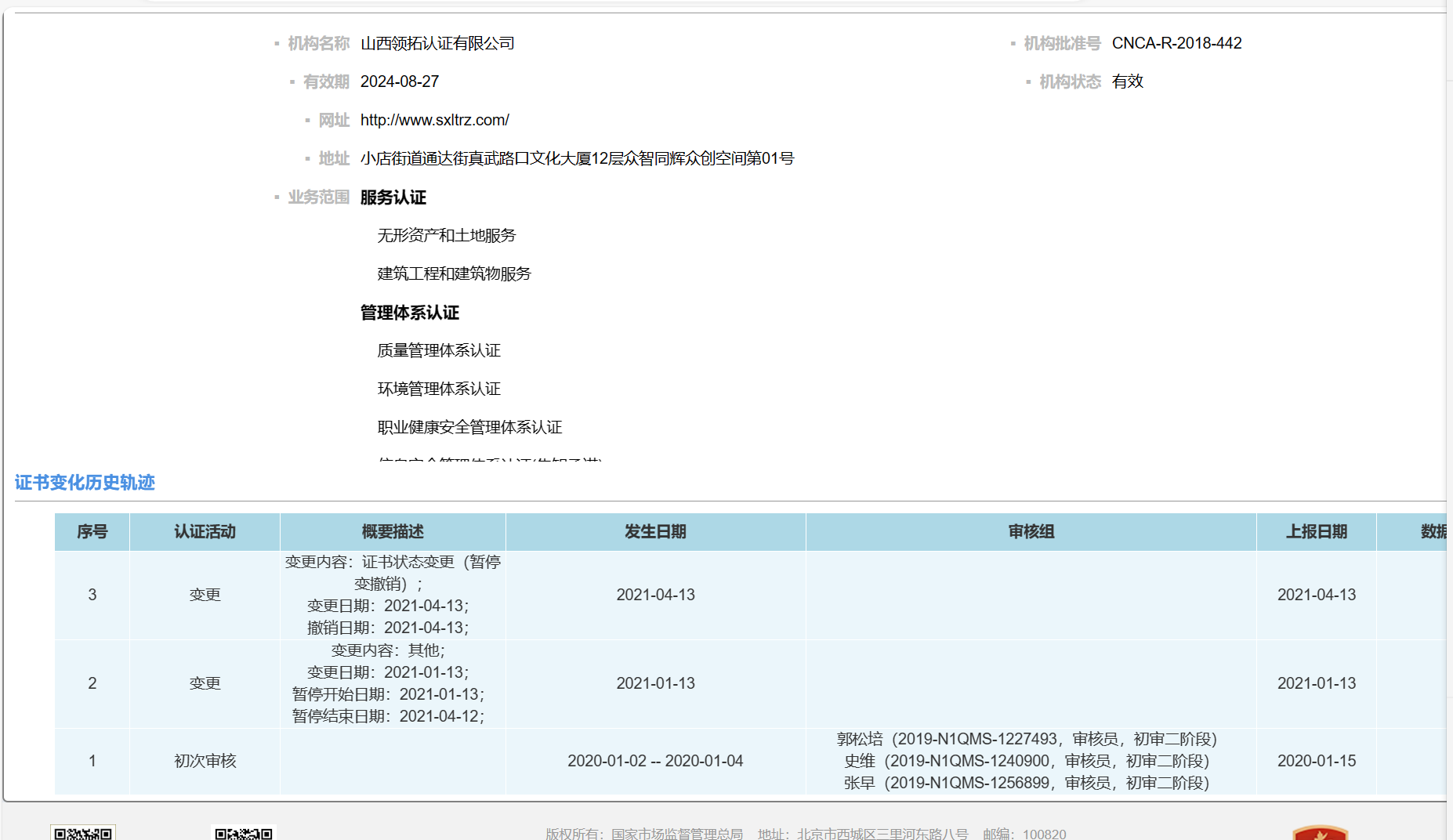Click auditor 郭松培 entry
This screenshot has width=1453, height=840.
[x=1027, y=739]
